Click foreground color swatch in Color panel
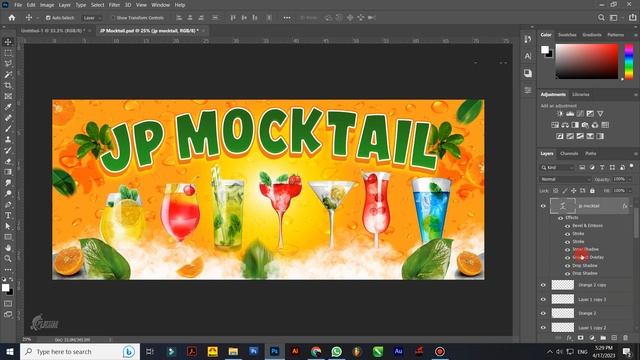This screenshot has width=640, height=360. pos(544,50)
